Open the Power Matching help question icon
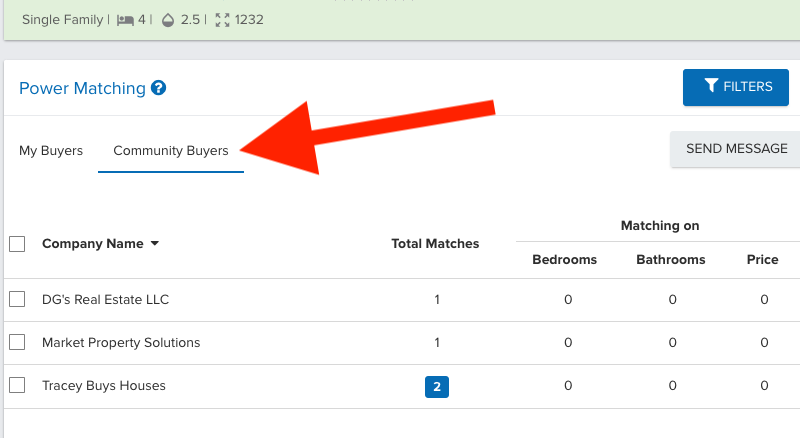 click(159, 88)
